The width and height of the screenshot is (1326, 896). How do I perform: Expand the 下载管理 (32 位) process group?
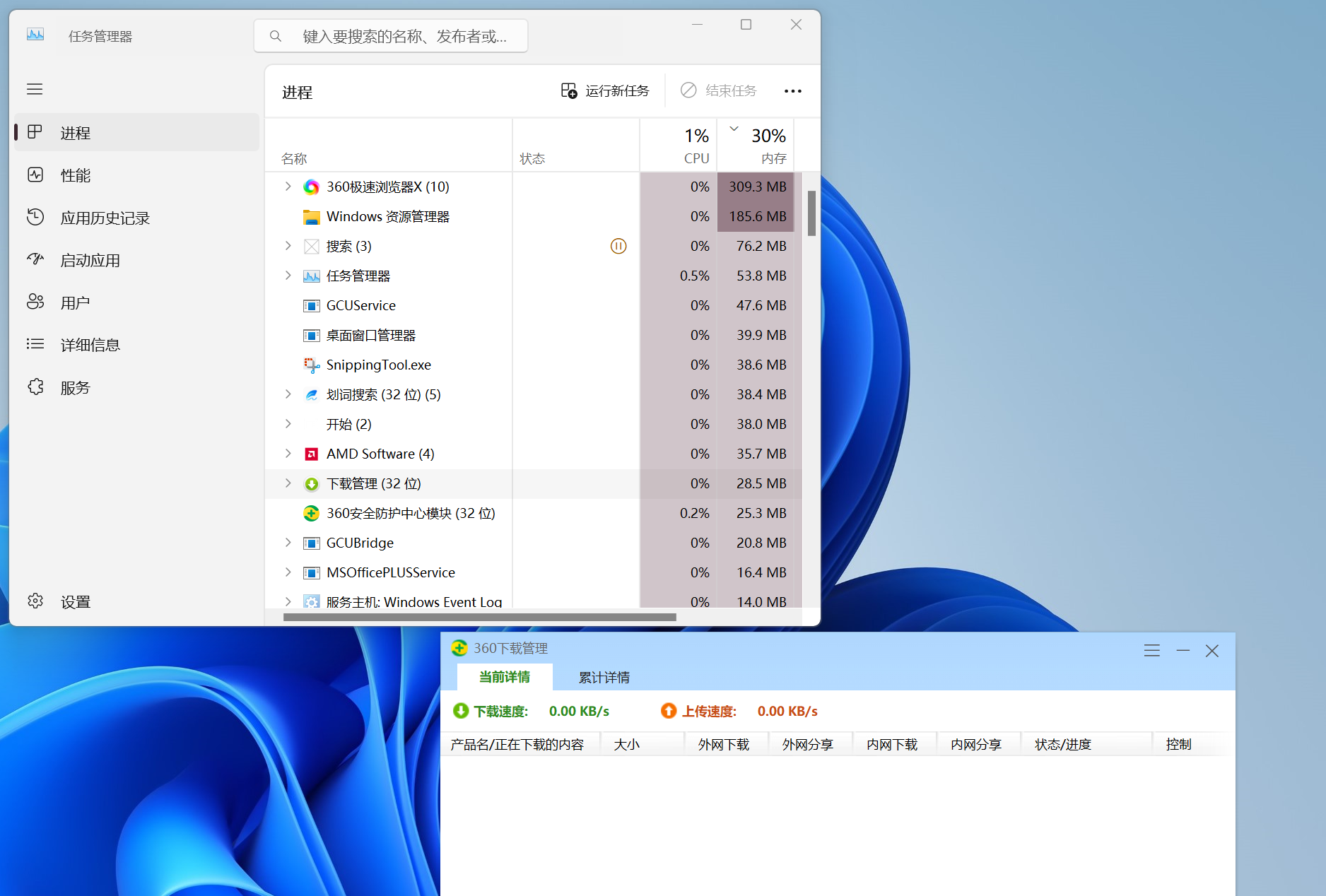click(x=288, y=483)
